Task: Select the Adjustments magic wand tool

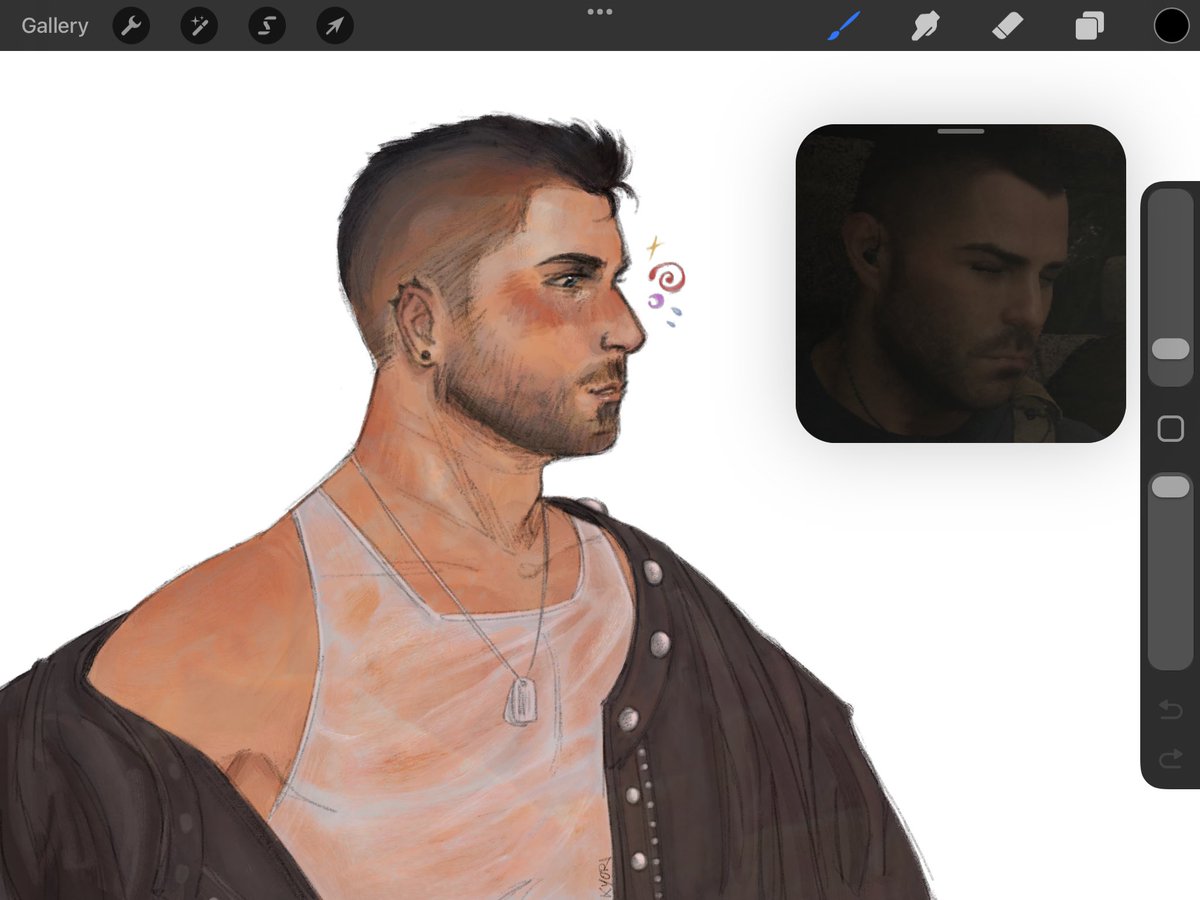Action: [198, 26]
